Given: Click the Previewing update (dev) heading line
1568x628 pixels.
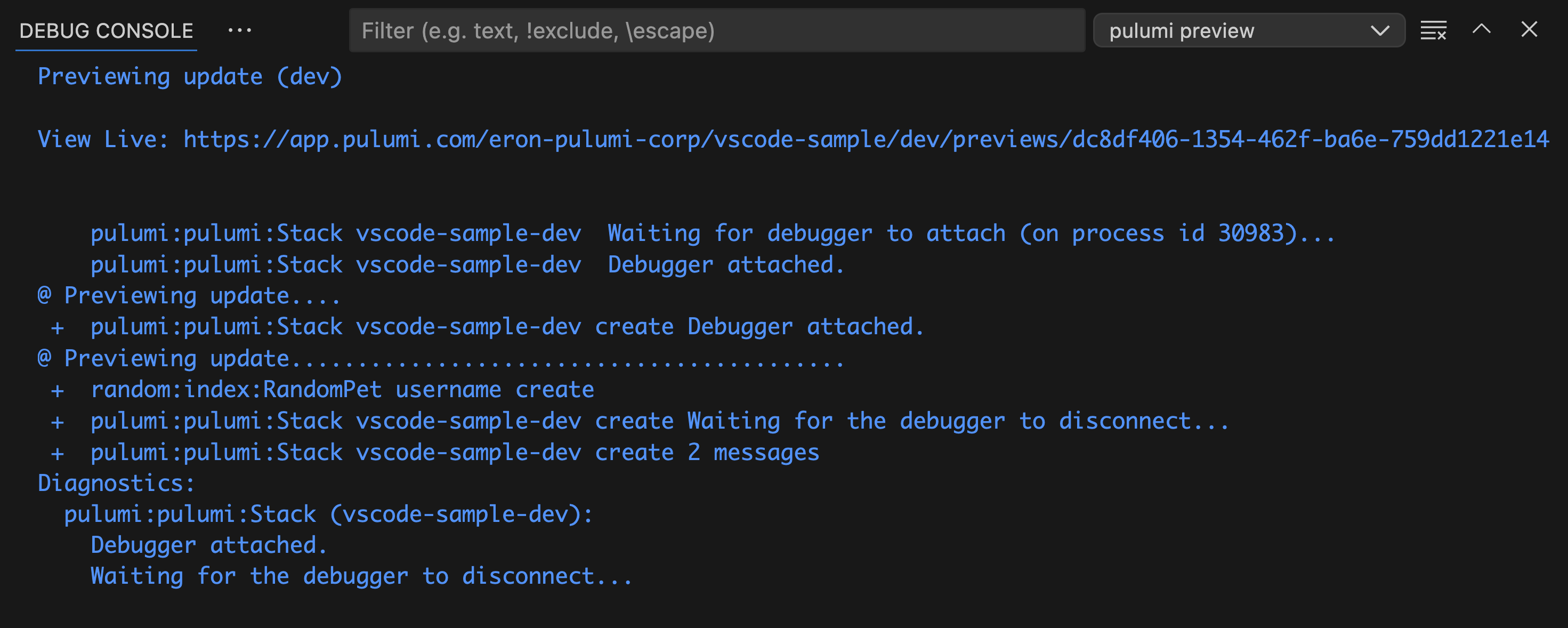Looking at the screenshot, I should (189, 76).
